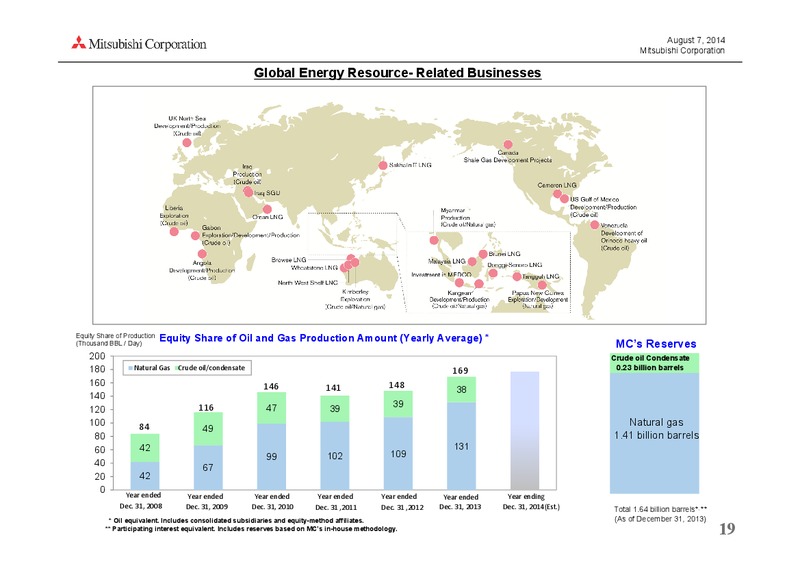This screenshot has width=800, height=566.
Task: Click the 'Donggi-Senoro LNG' label
Action: coord(515,265)
